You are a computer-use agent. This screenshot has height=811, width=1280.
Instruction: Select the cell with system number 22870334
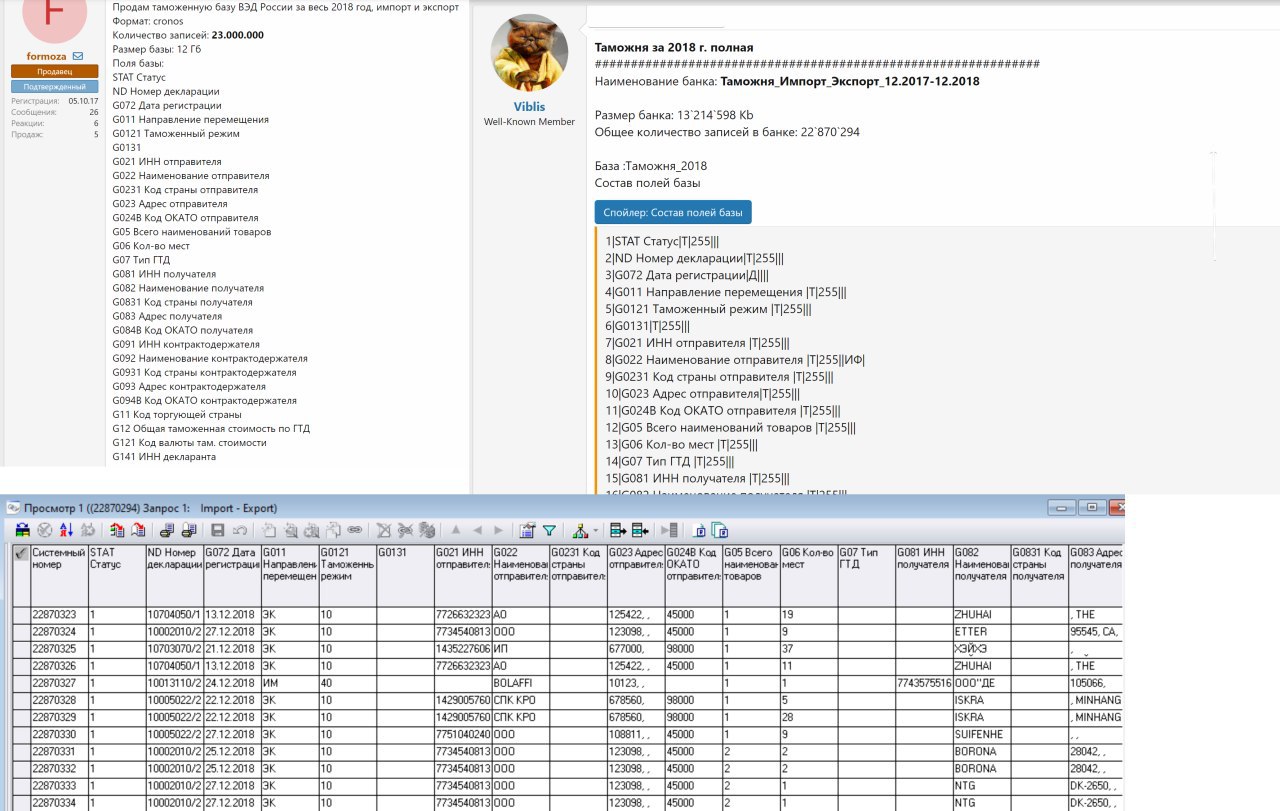click(x=58, y=802)
